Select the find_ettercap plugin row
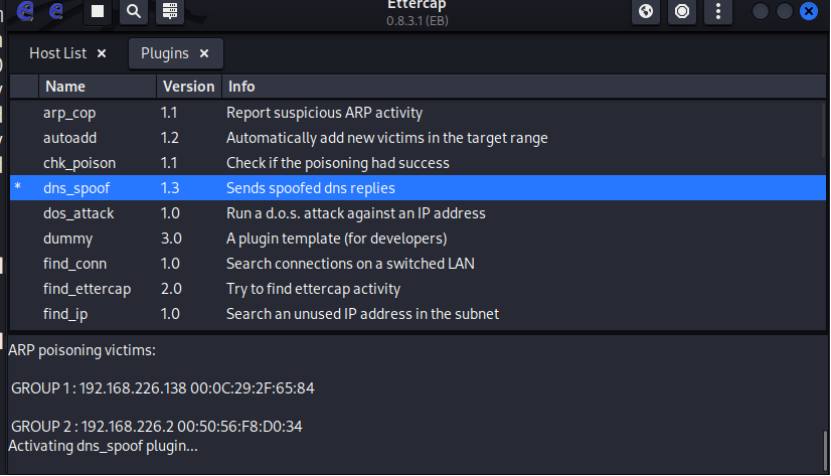 point(86,289)
